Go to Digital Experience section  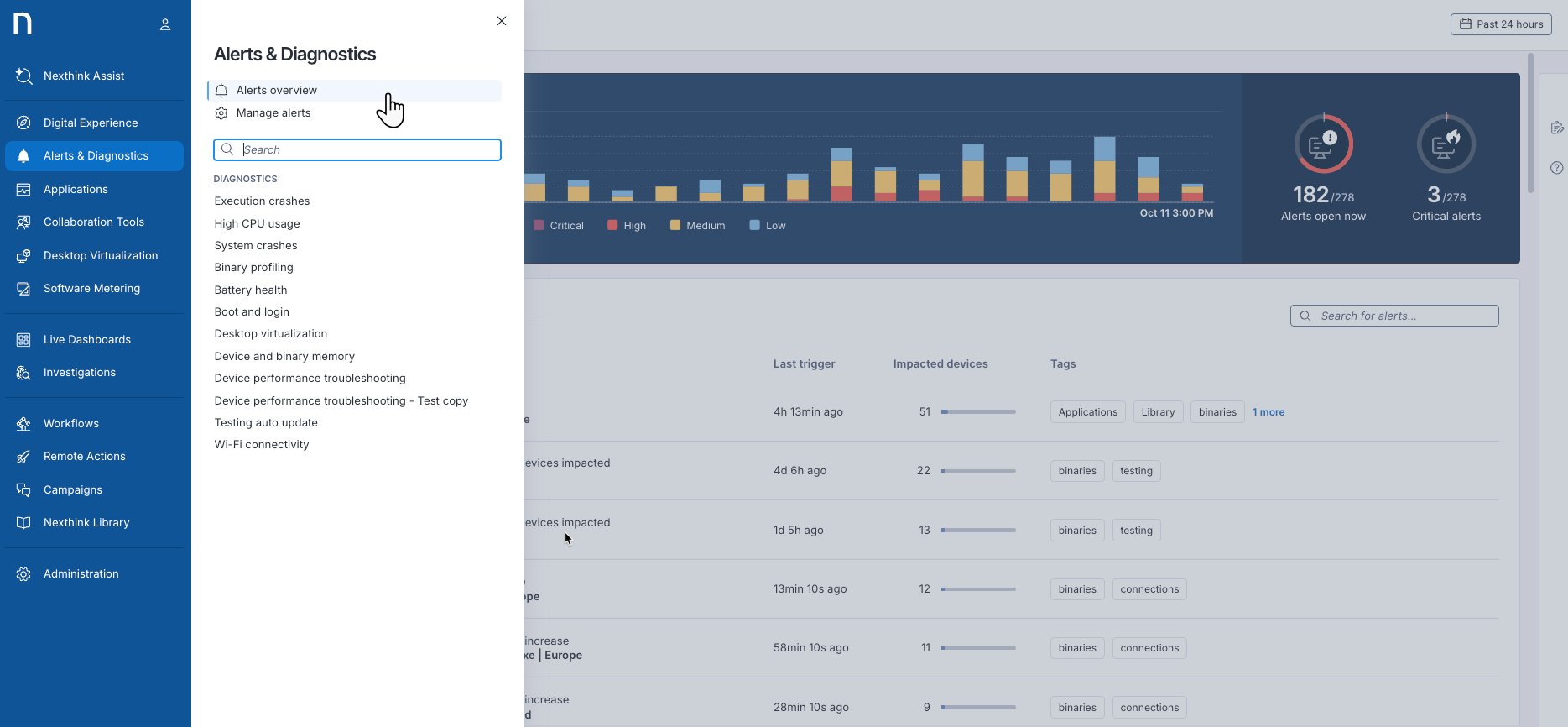pyautogui.click(x=91, y=123)
